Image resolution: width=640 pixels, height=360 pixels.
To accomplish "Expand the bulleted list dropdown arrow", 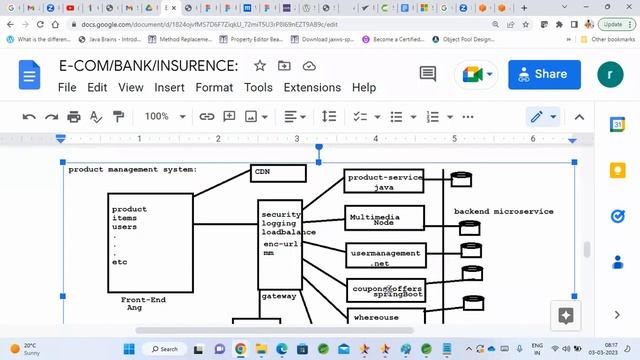I will [413, 117].
